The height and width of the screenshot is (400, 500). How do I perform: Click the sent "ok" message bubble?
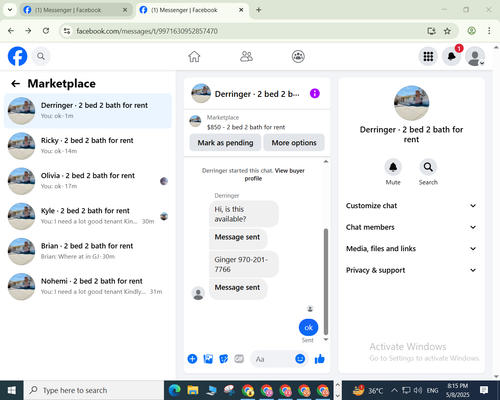(x=308, y=327)
